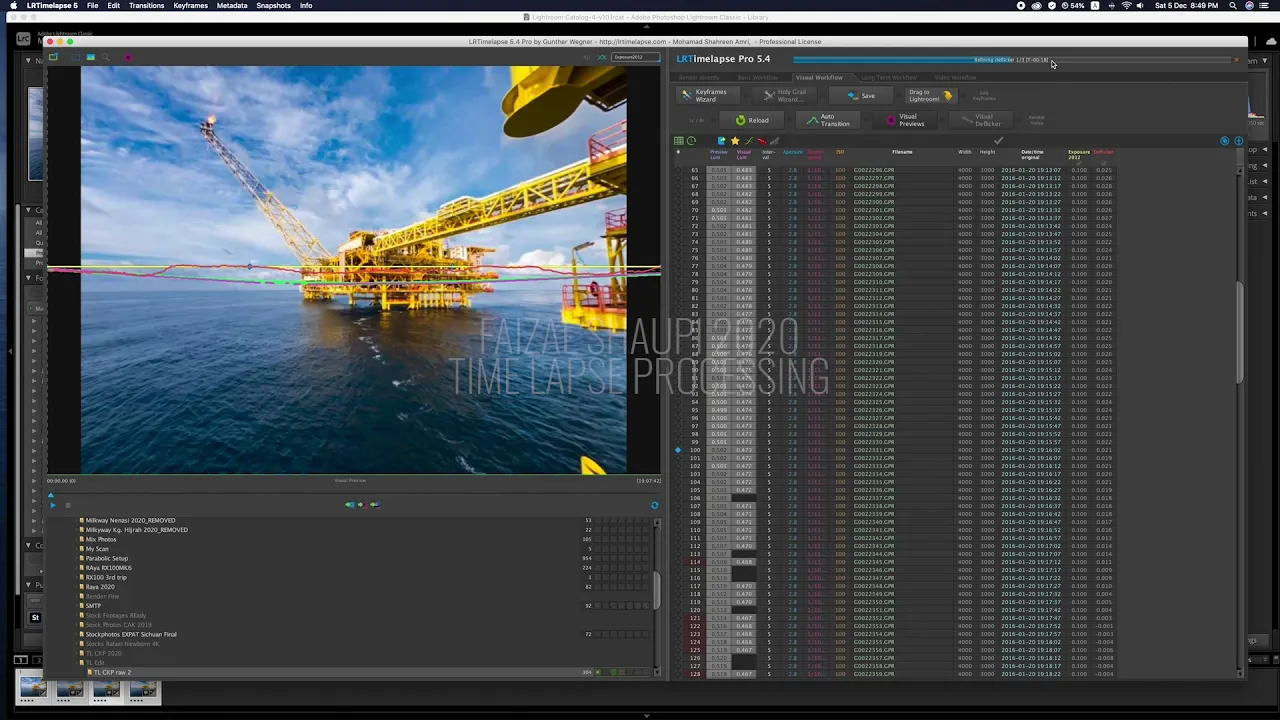Open Visual Previews

click(905, 120)
